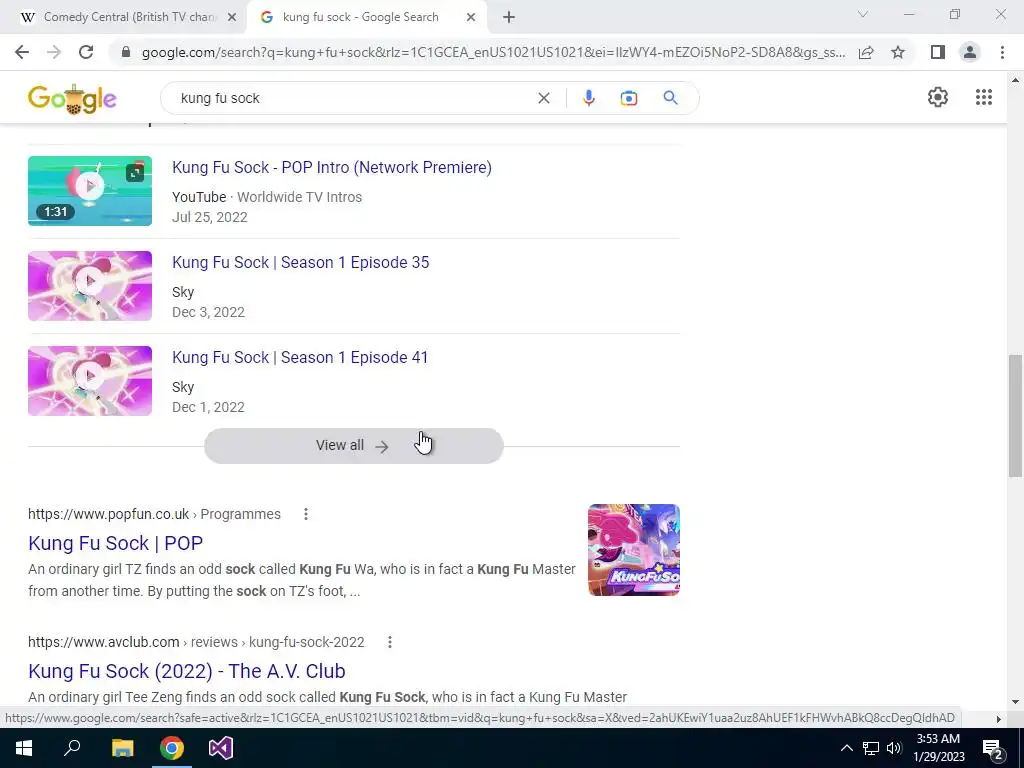Click the 'Jul 25, 2022' video date
The image size is (1024, 768).
tap(210, 217)
